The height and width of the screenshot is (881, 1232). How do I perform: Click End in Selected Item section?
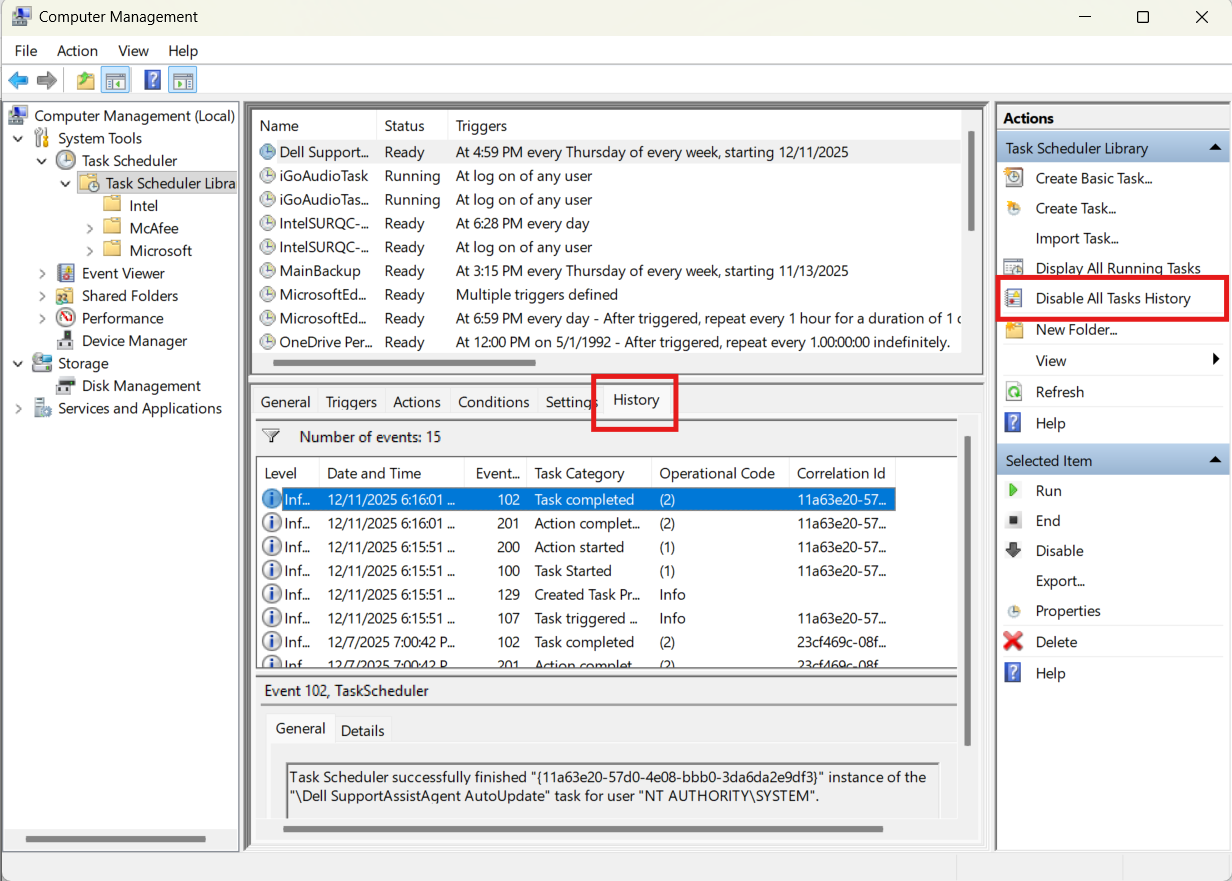[x=1048, y=521]
